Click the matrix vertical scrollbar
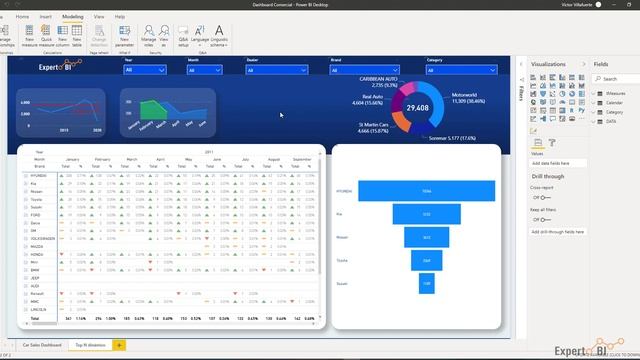Screen dimensions: 640x360 tap(320, 216)
